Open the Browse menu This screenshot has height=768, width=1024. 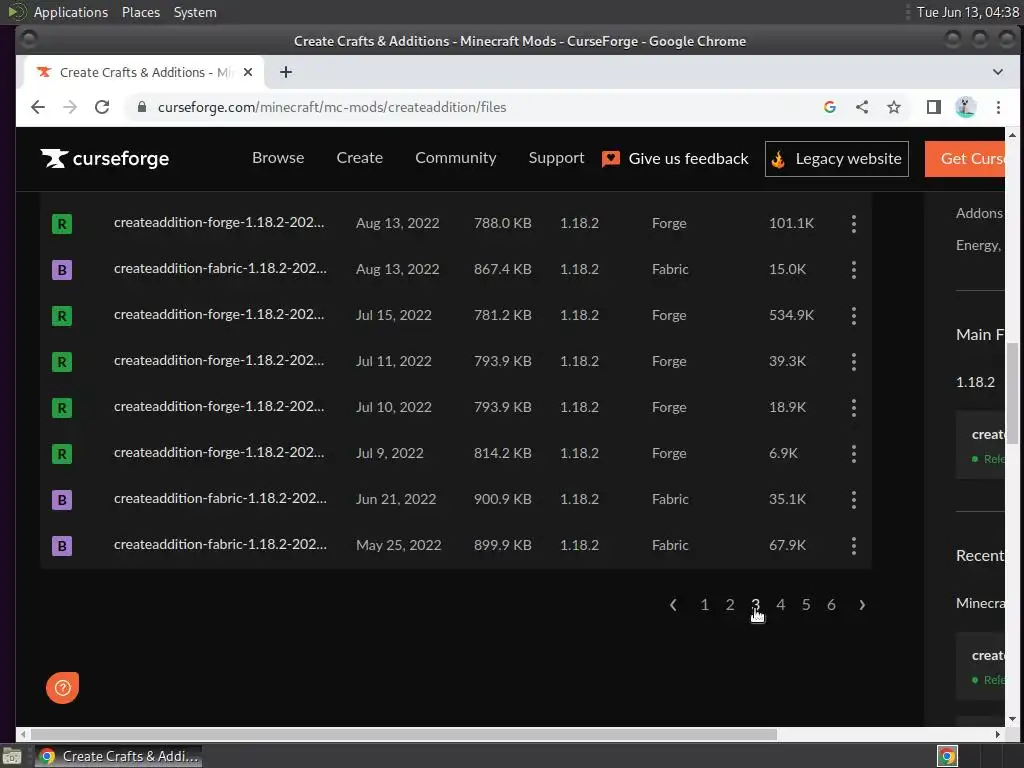pyautogui.click(x=278, y=158)
